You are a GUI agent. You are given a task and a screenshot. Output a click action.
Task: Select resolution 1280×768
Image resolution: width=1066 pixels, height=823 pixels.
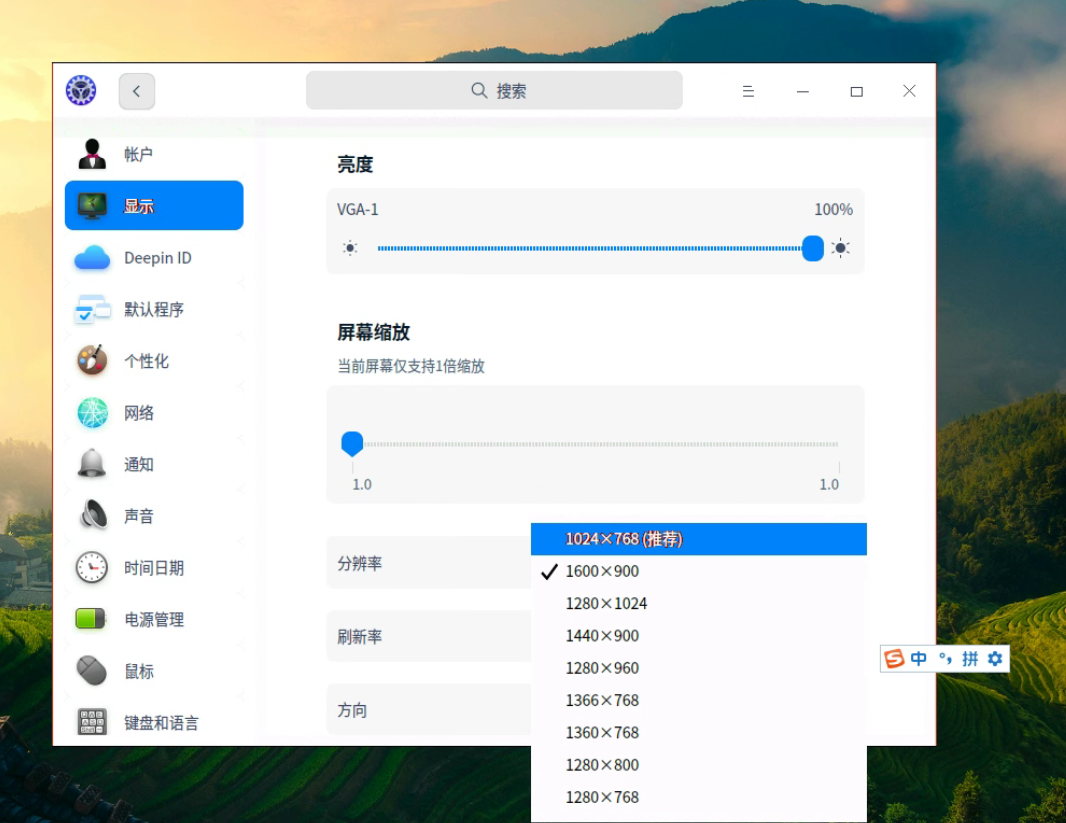[x=699, y=797]
